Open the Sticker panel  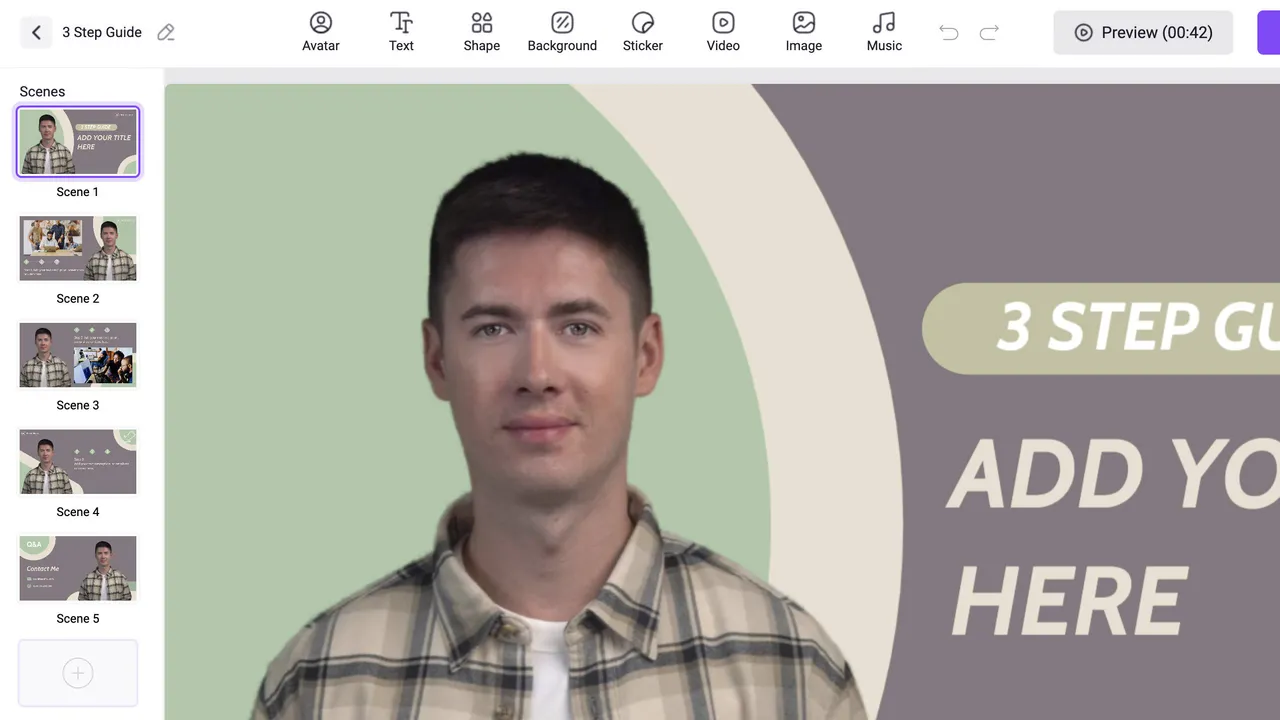(x=643, y=32)
